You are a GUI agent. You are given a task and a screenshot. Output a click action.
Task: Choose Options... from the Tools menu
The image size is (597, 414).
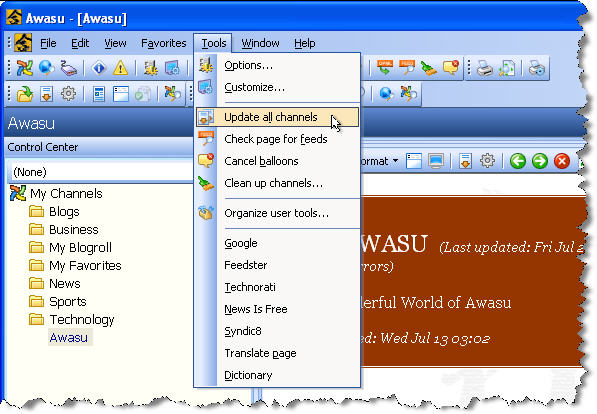[277, 65]
